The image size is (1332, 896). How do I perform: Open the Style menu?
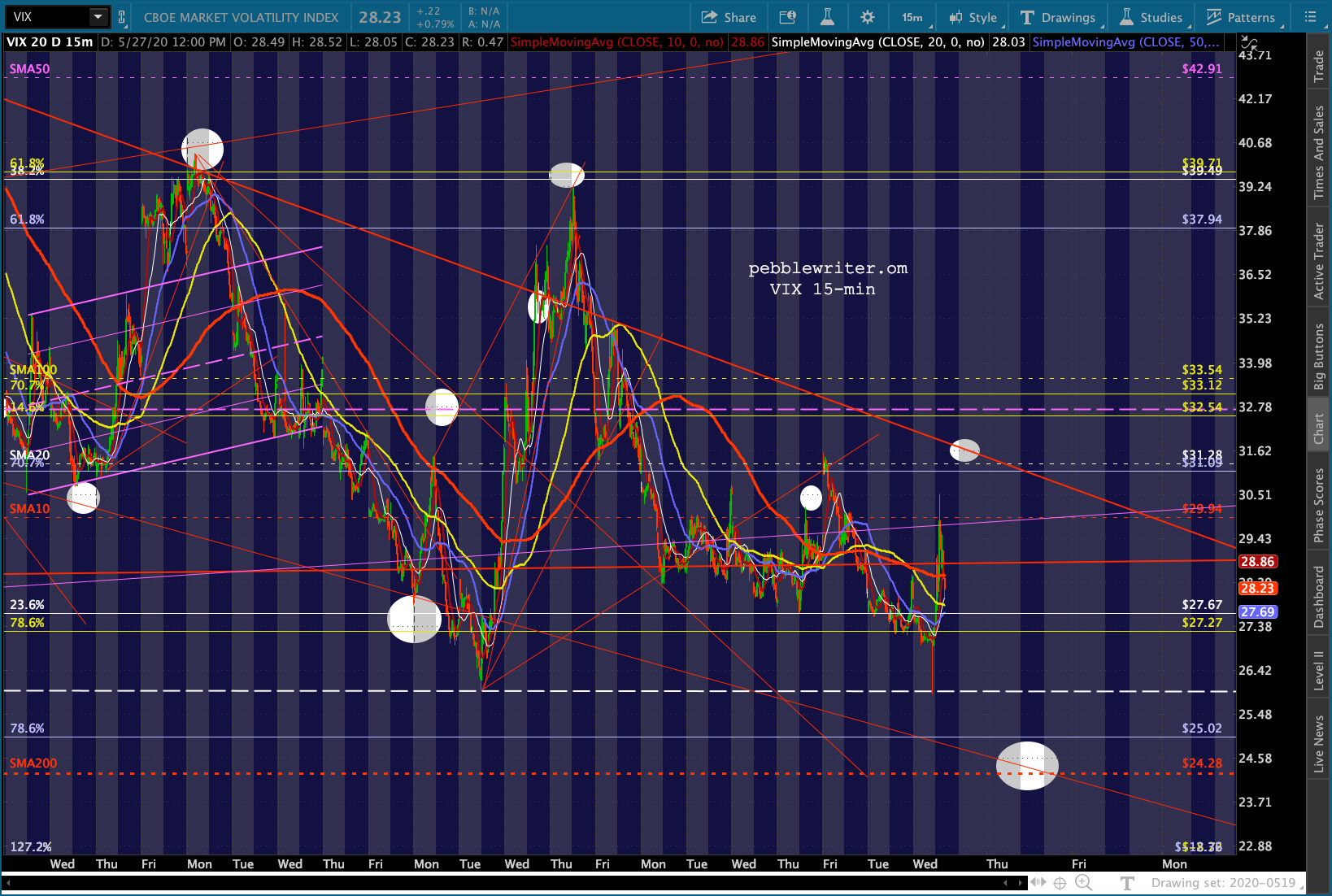(x=973, y=17)
